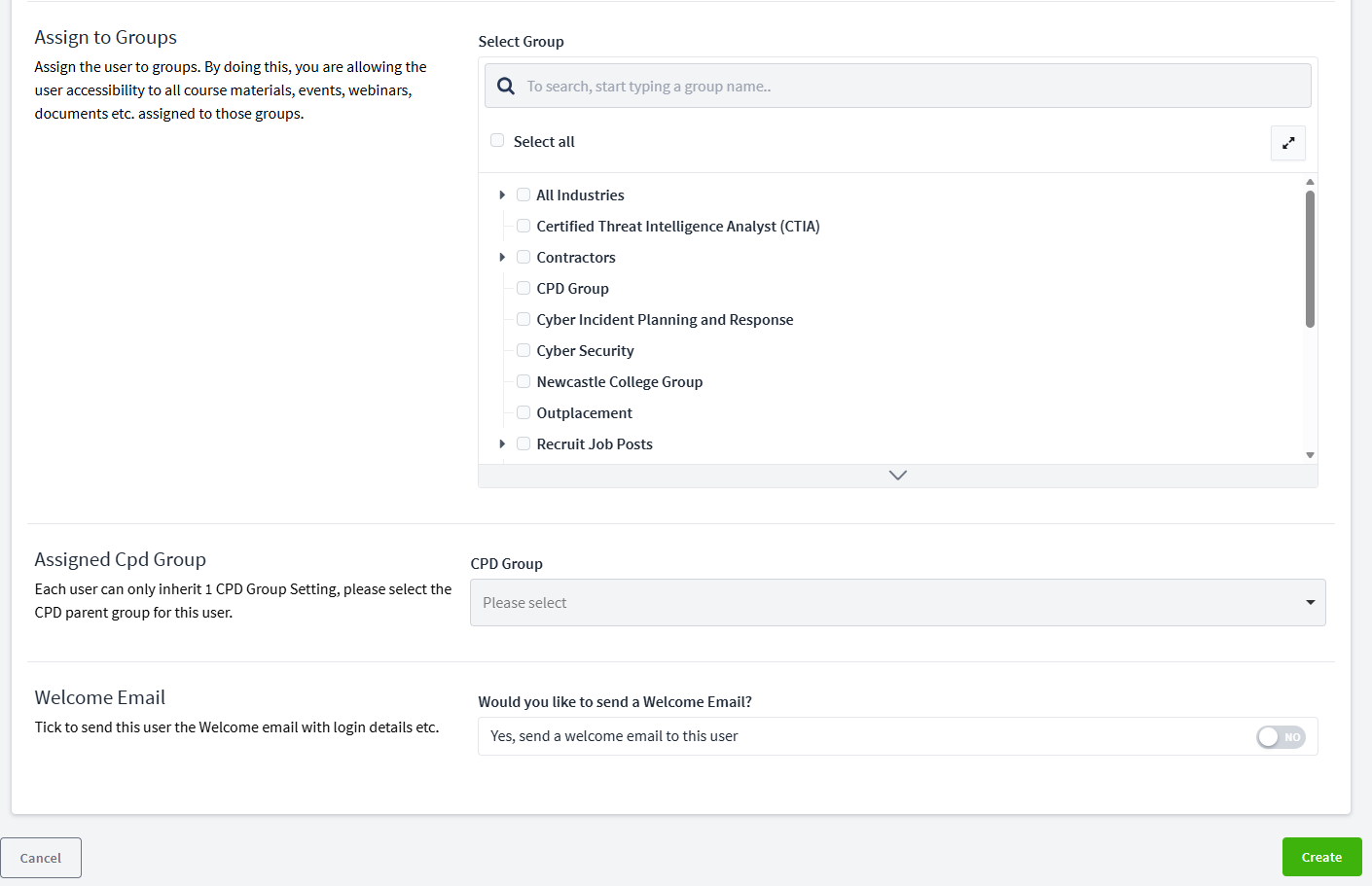Click 'Yes, send a welcome email' text
The image size is (1372, 886).
pyautogui.click(x=614, y=736)
